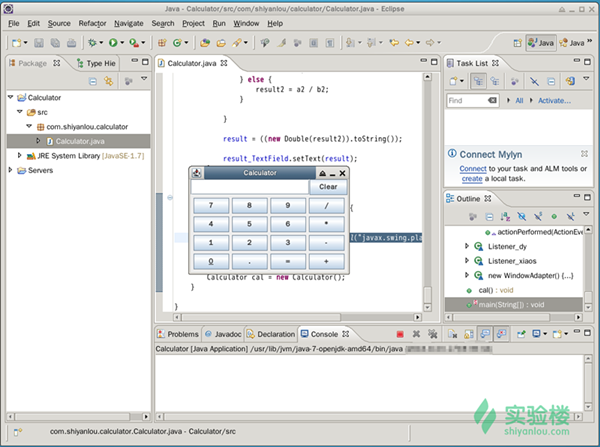Click the New Java Package icon
600x447 pixels.
(x=162, y=42)
